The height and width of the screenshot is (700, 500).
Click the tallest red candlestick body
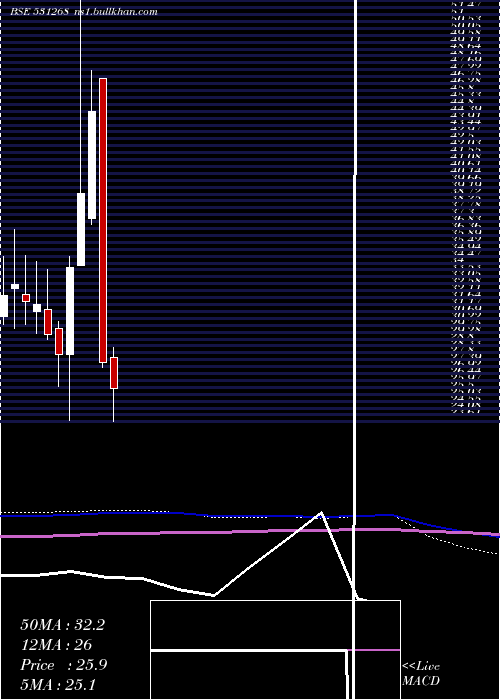click(103, 221)
